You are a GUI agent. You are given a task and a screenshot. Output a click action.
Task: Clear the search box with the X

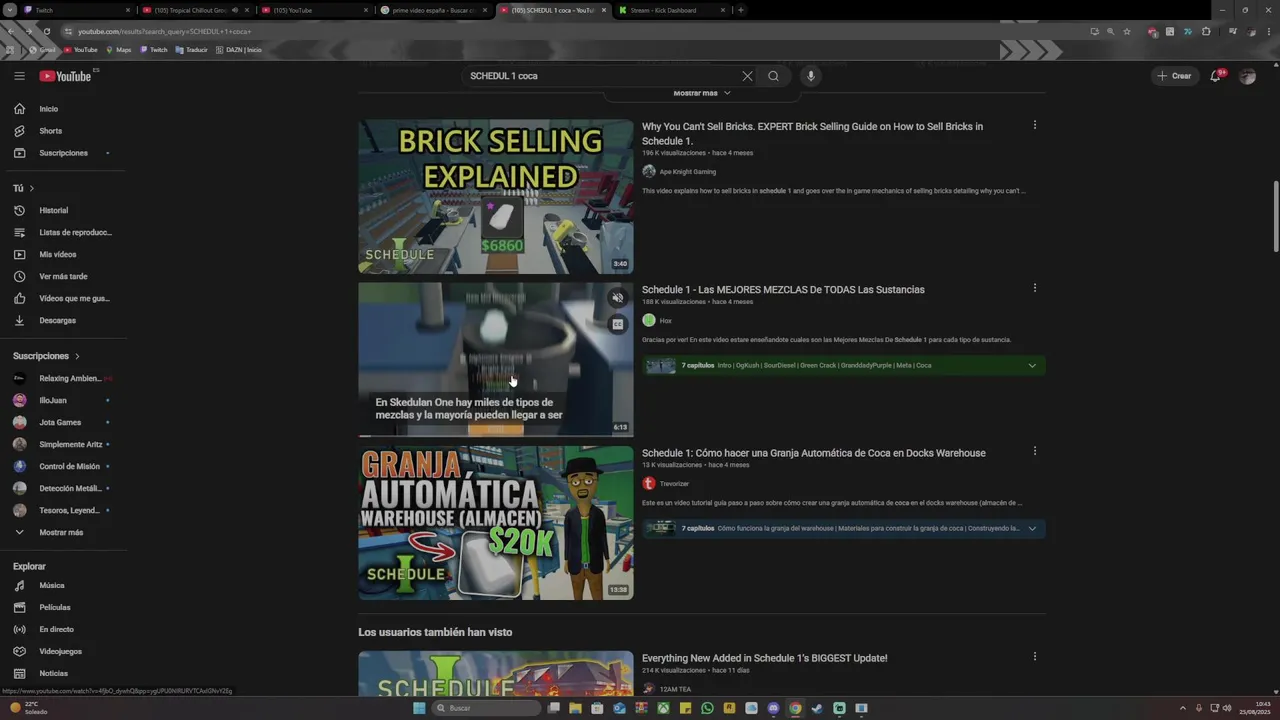click(747, 76)
